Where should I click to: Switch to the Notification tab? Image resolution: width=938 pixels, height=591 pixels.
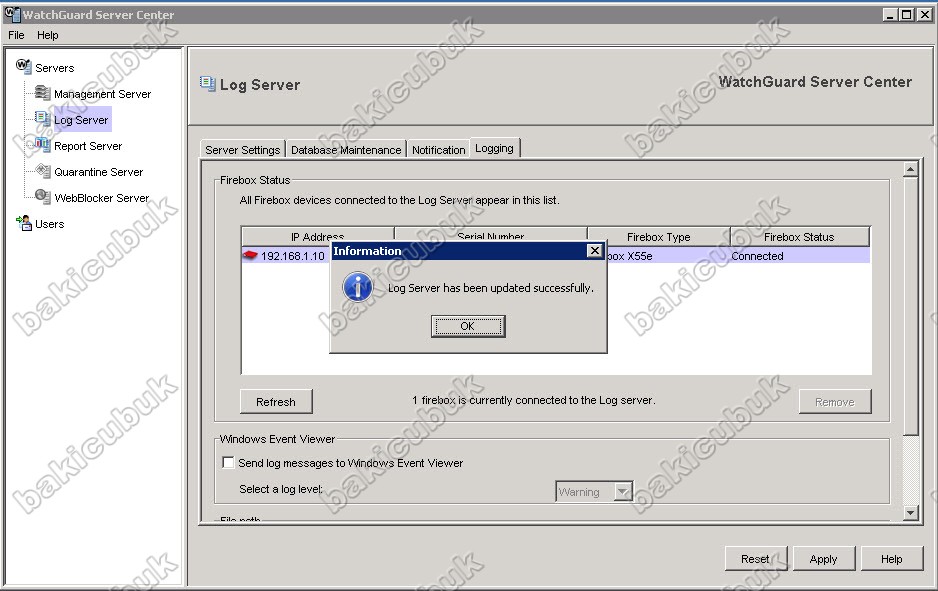point(438,150)
